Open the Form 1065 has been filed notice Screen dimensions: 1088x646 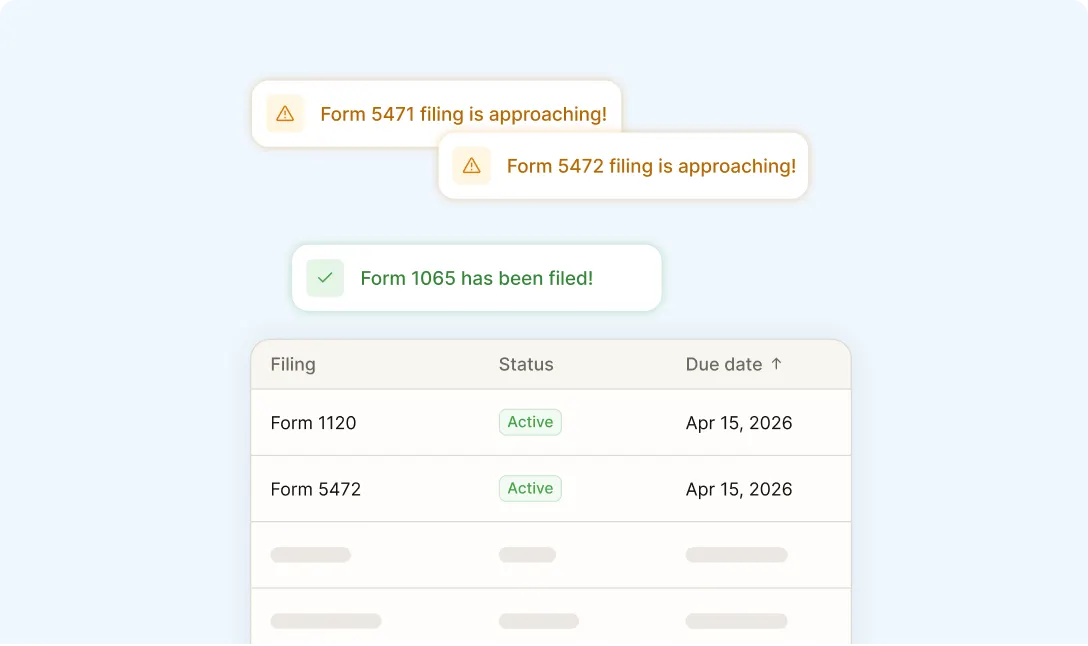(x=476, y=278)
